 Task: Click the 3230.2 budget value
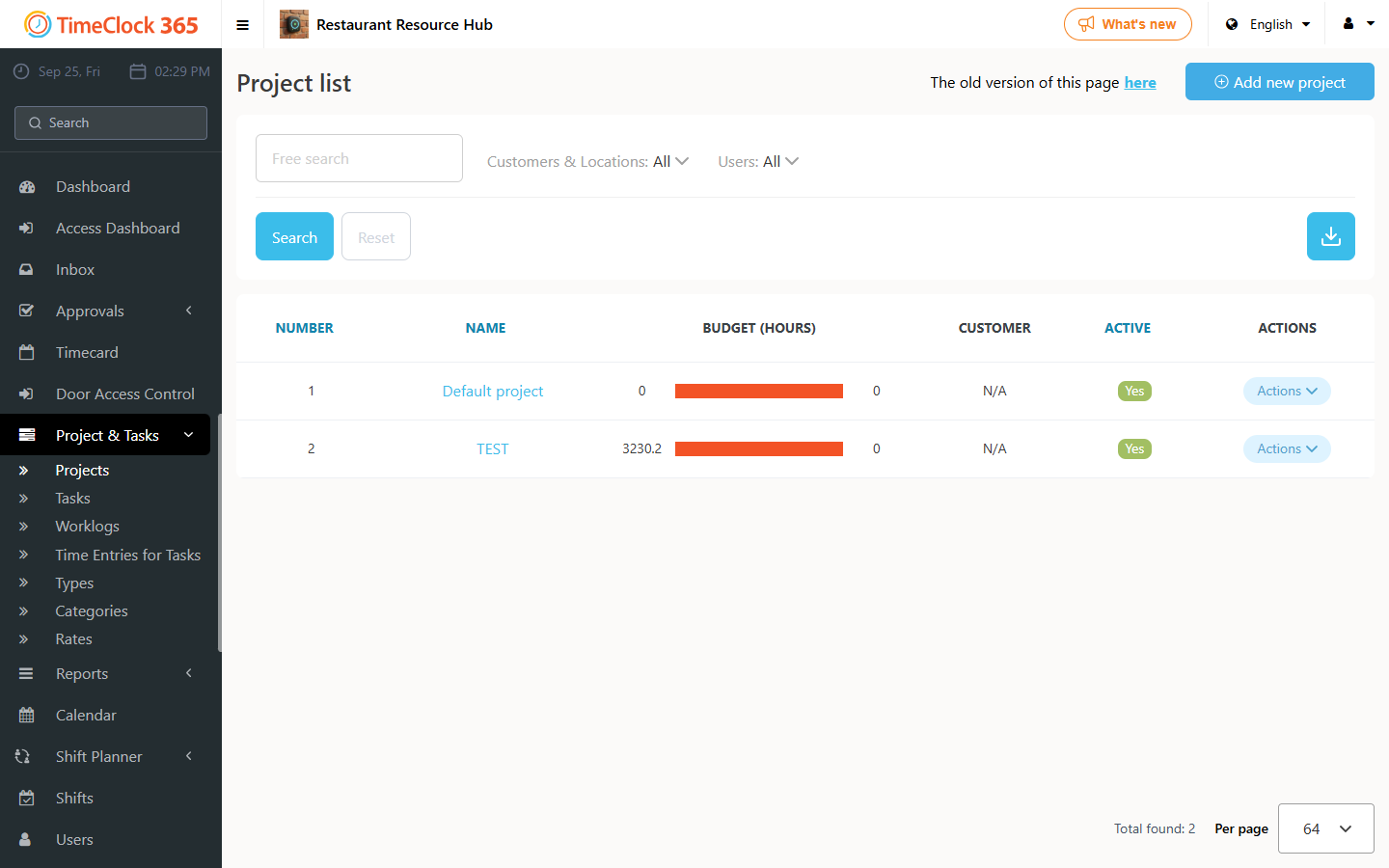click(x=641, y=448)
